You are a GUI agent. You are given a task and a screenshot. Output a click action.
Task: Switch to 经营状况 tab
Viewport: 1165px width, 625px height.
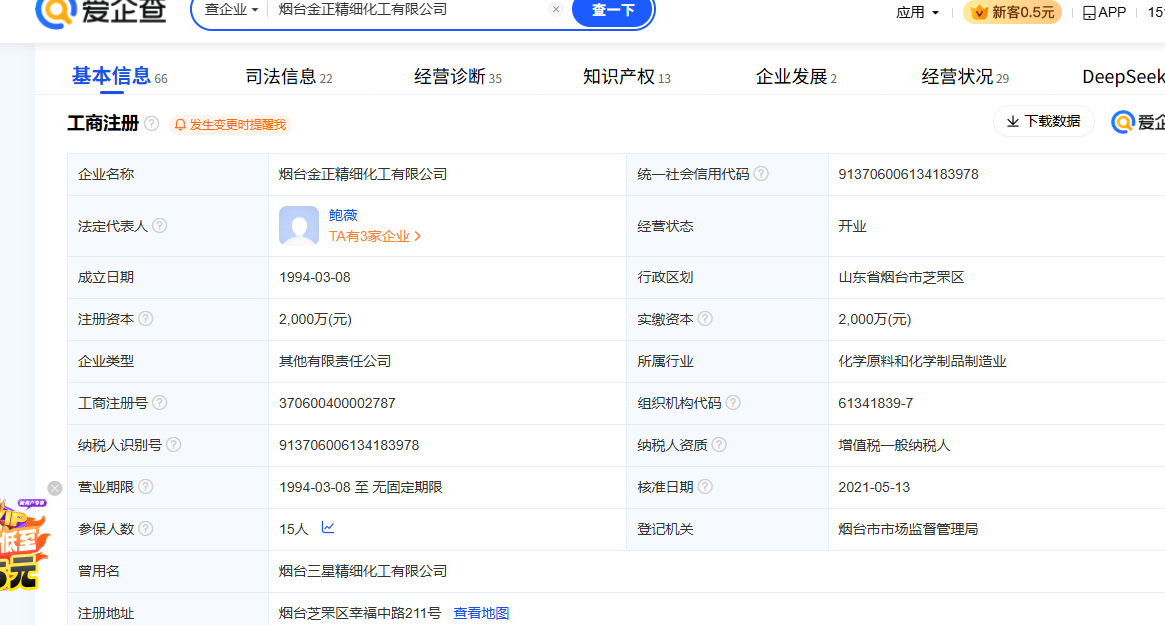point(965,77)
